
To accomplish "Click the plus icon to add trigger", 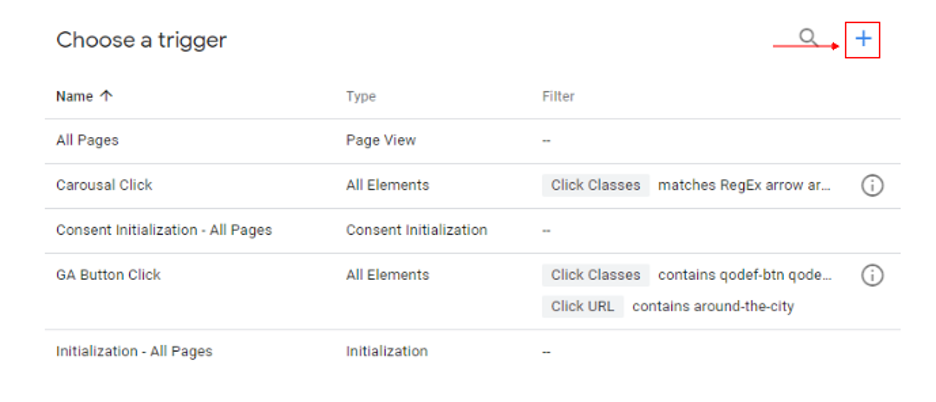I will point(863,39).
